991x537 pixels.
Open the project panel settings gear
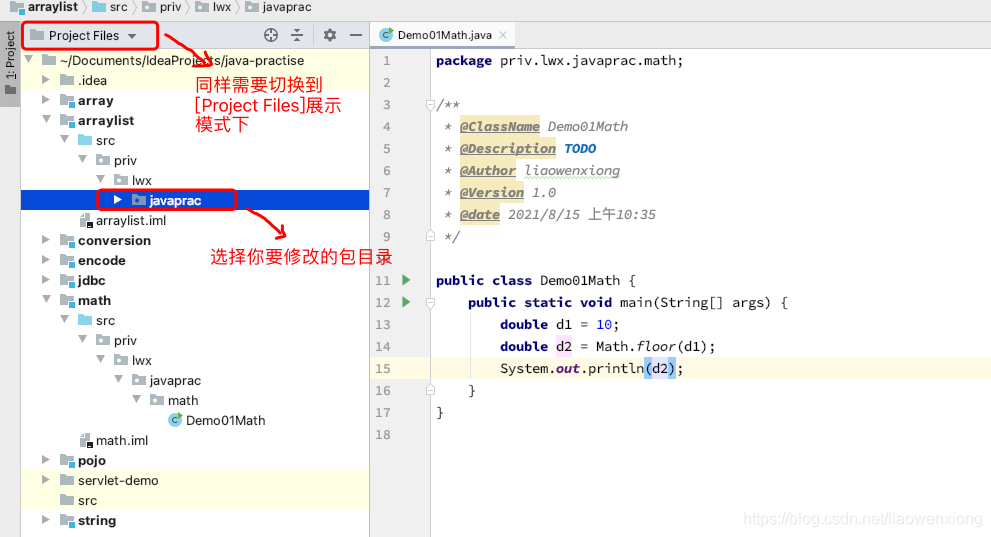(x=329, y=35)
